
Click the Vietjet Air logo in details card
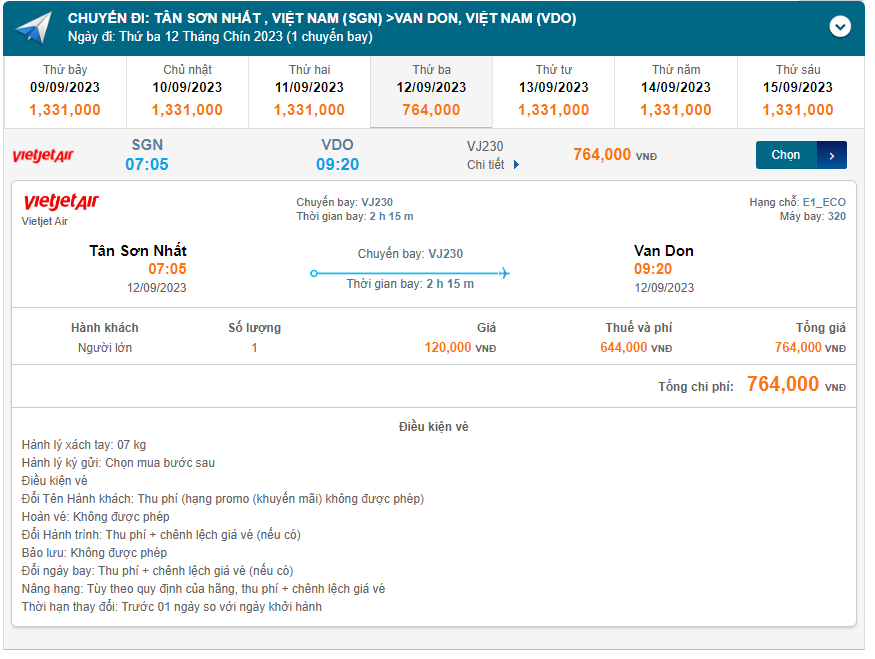[61, 203]
